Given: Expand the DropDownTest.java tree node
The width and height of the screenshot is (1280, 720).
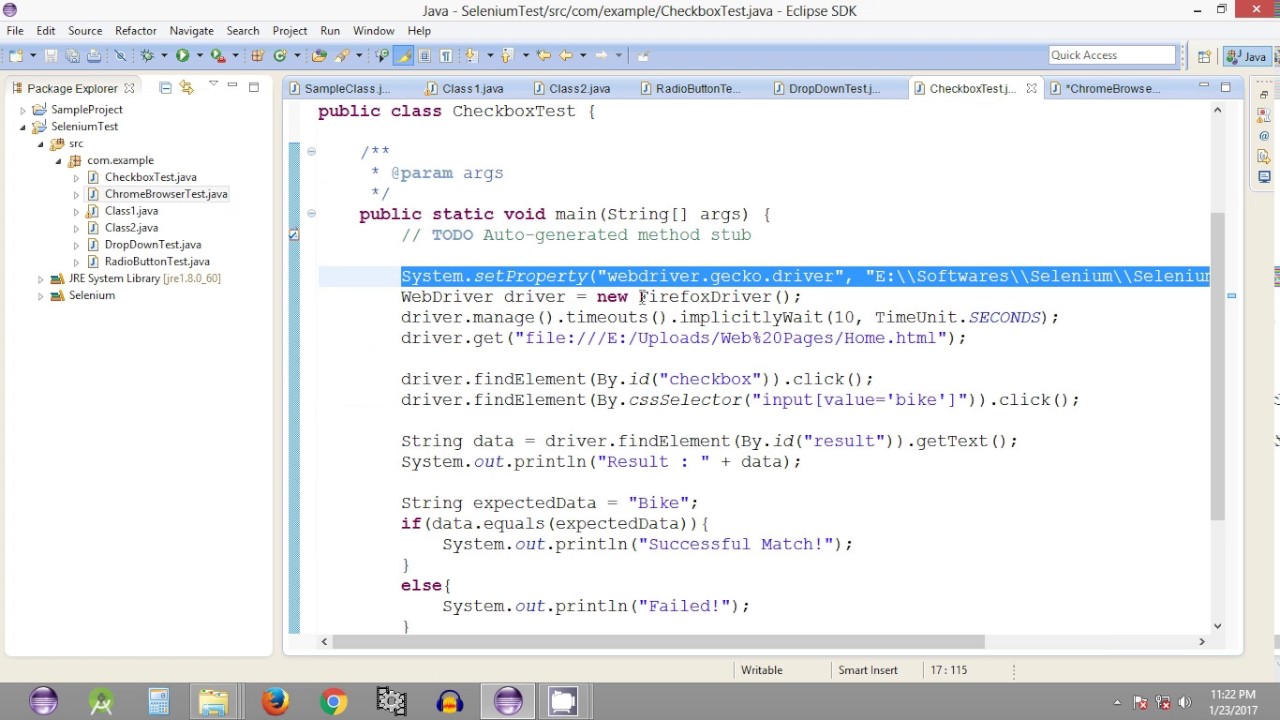Looking at the screenshot, I should (77, 245).
